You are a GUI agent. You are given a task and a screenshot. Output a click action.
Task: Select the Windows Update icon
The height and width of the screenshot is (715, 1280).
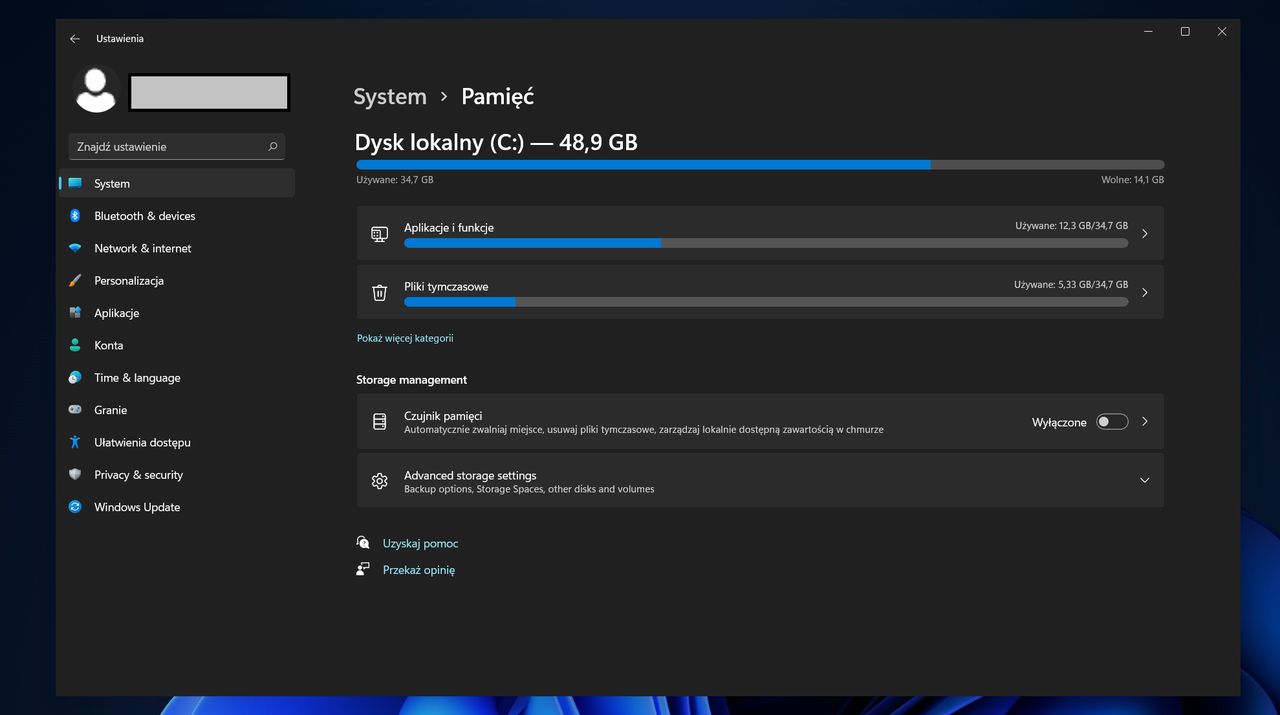75,507
